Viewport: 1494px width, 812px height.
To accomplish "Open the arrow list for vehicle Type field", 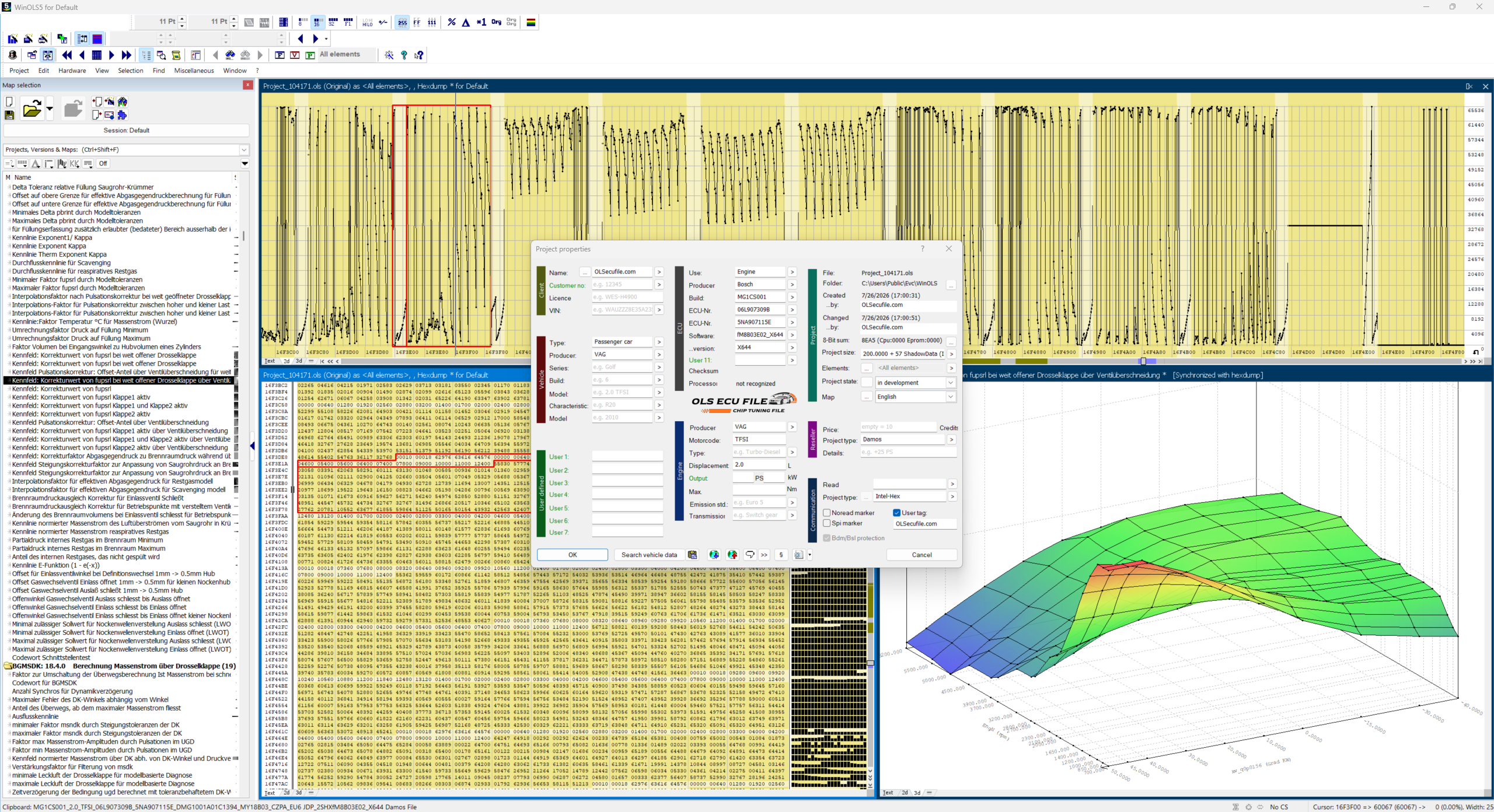I will [659, 342].
